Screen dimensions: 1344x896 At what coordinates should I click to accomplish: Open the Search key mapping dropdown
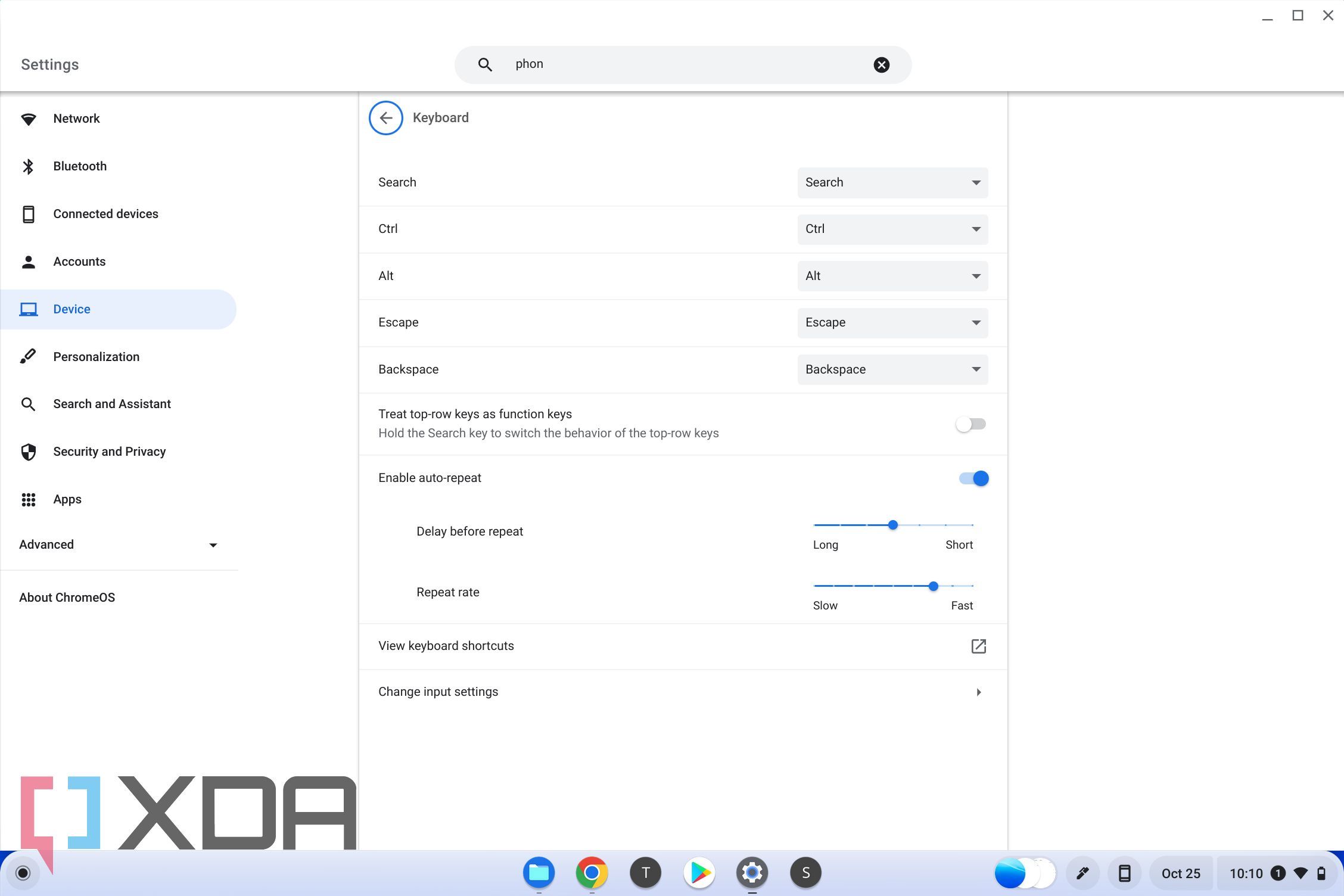(x=892, y=183)
